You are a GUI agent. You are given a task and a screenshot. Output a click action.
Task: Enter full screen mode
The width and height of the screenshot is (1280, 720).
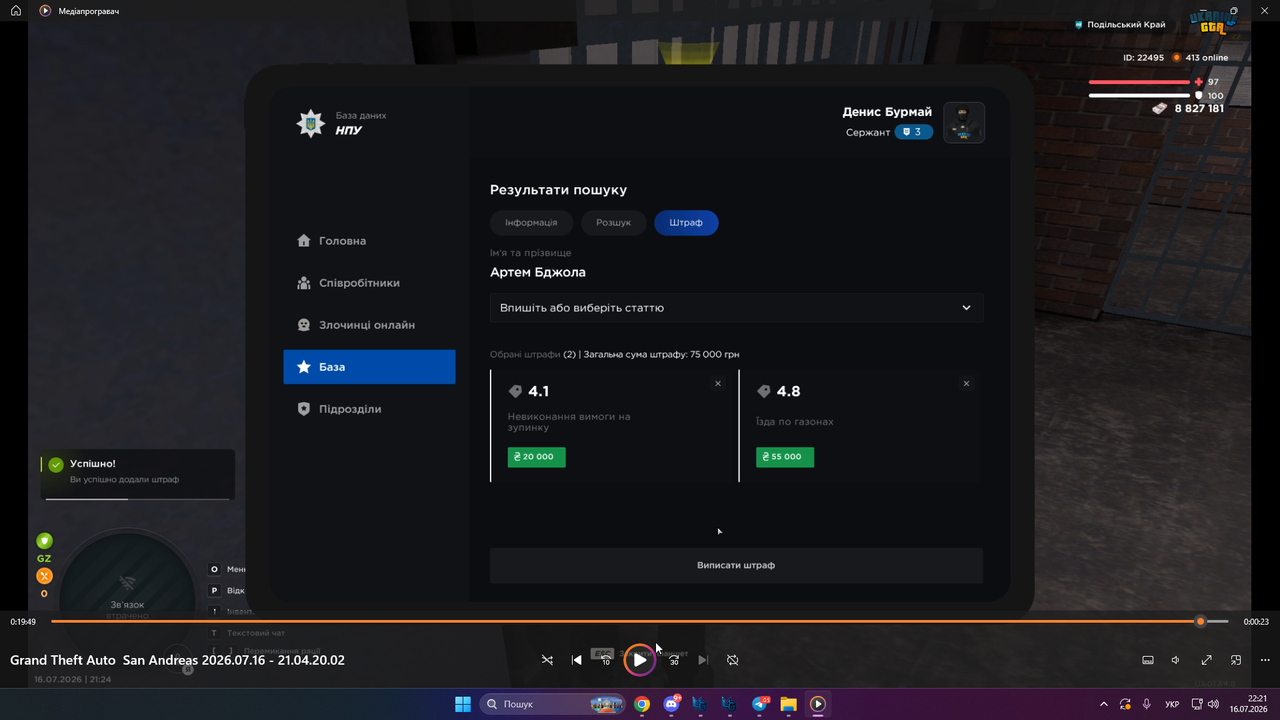click(x=1207, y=660)
